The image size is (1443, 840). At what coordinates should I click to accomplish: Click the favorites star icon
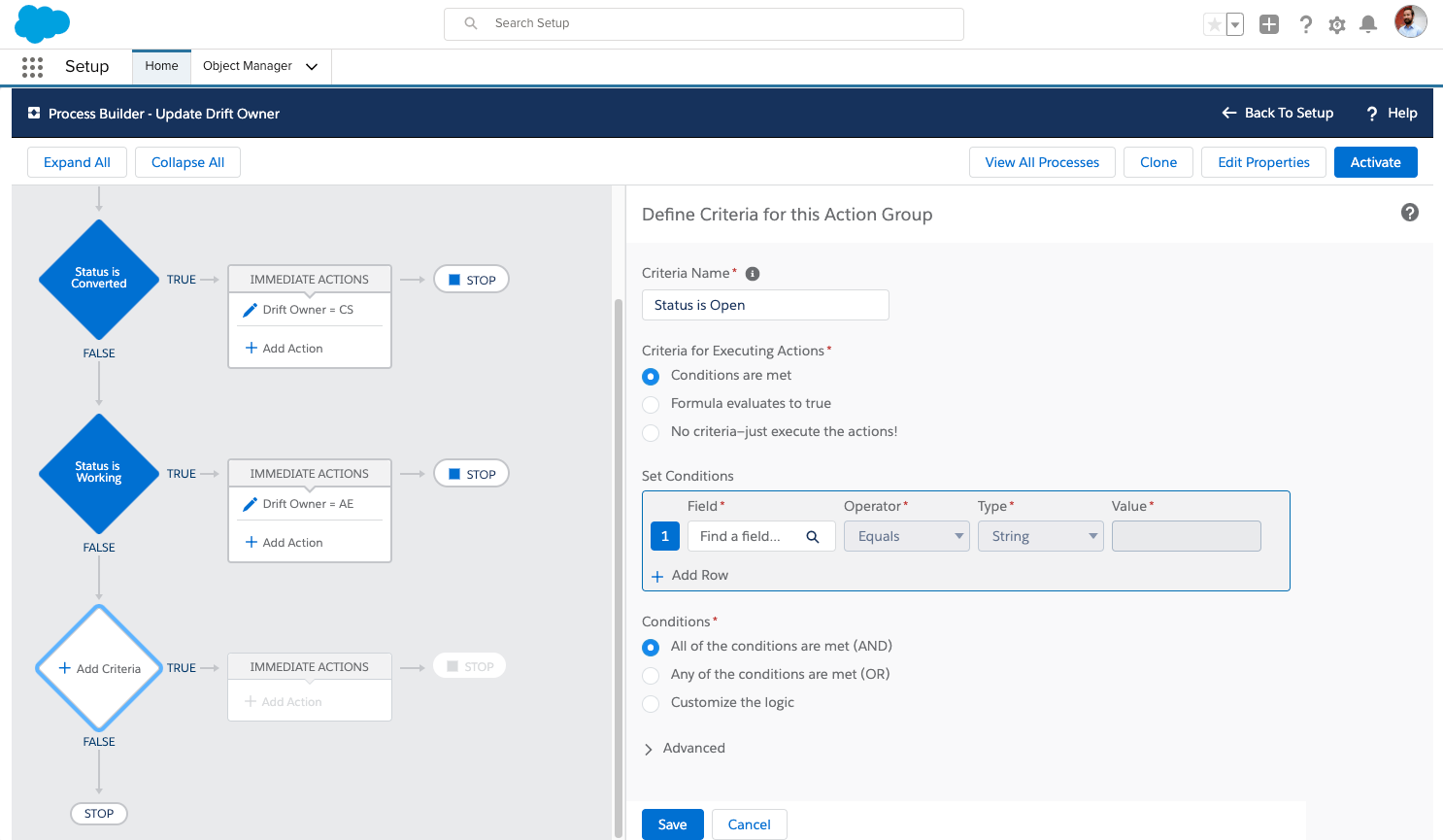[x=1214, y=24]
